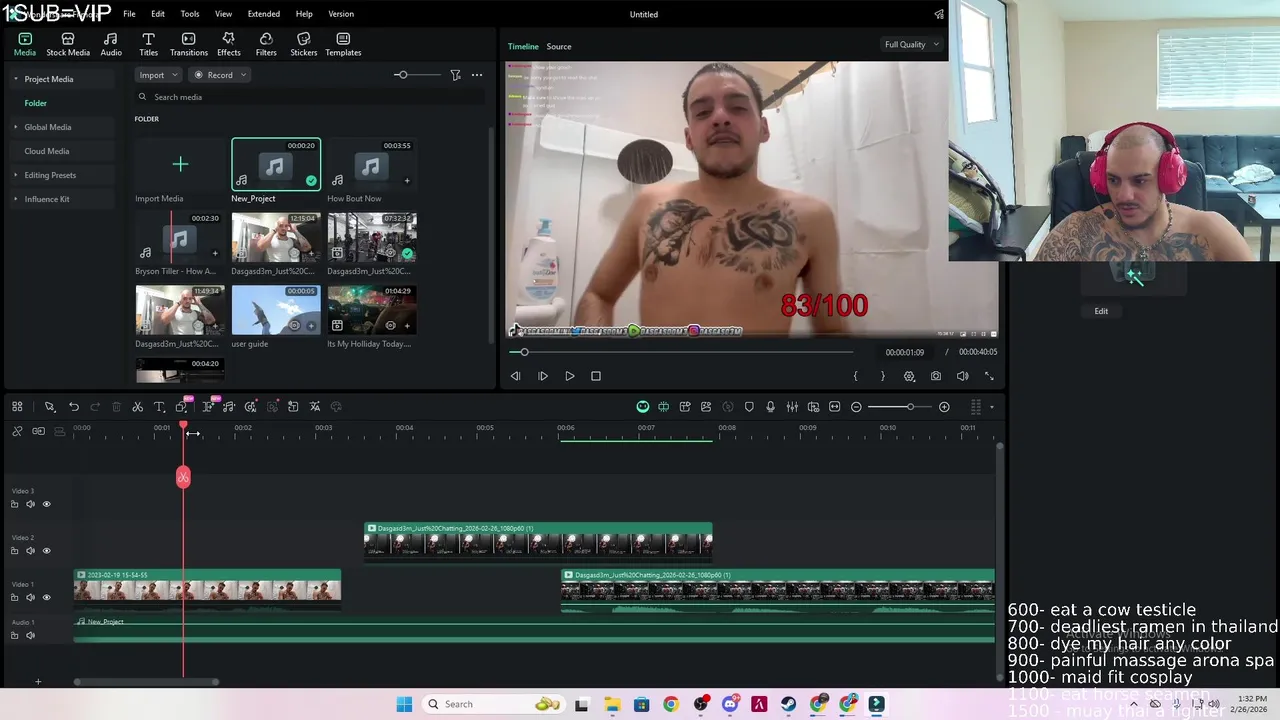
Task: Lock the Video 1 track
Action: [x=14, y=598]
